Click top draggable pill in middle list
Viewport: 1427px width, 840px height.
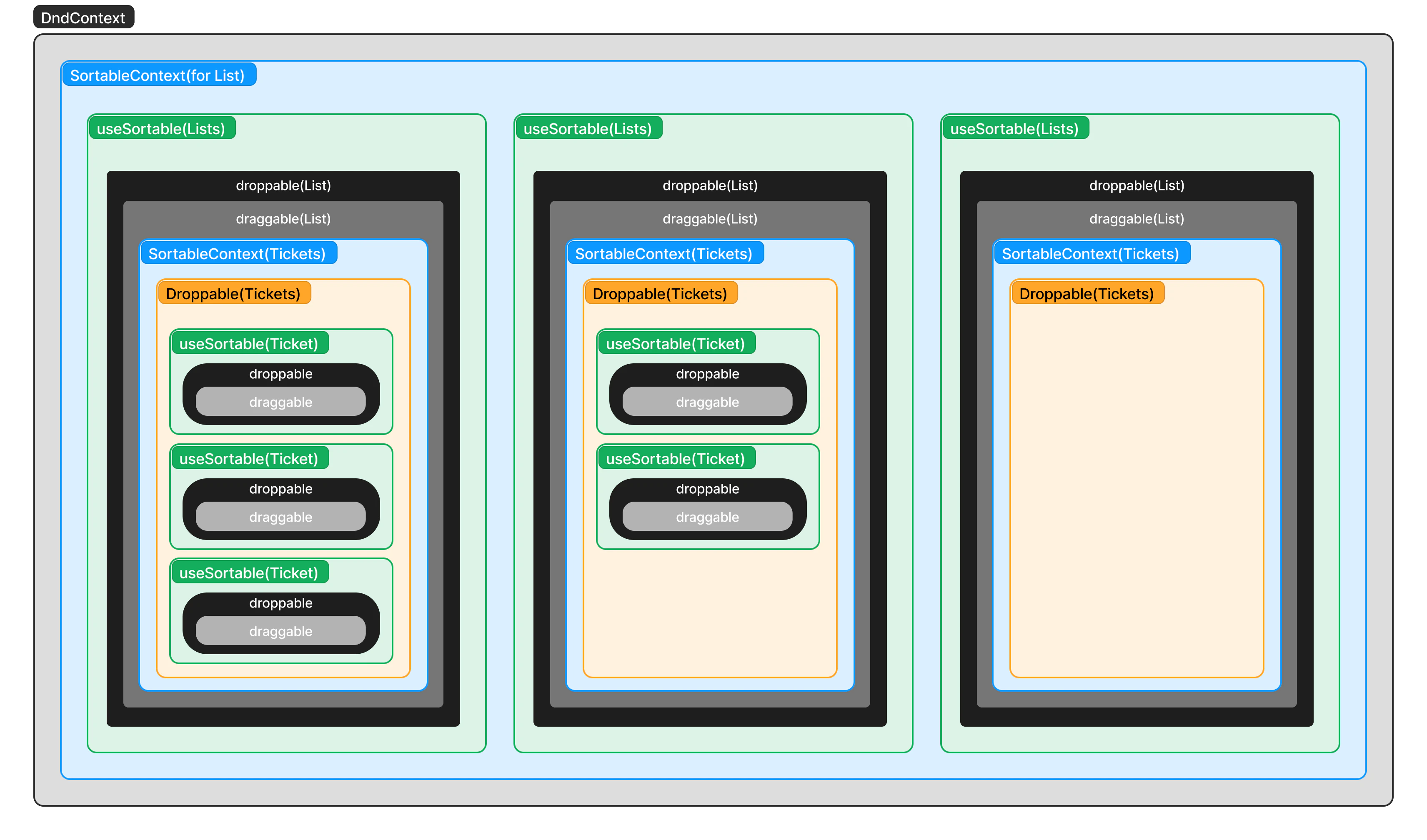point(707,402)
